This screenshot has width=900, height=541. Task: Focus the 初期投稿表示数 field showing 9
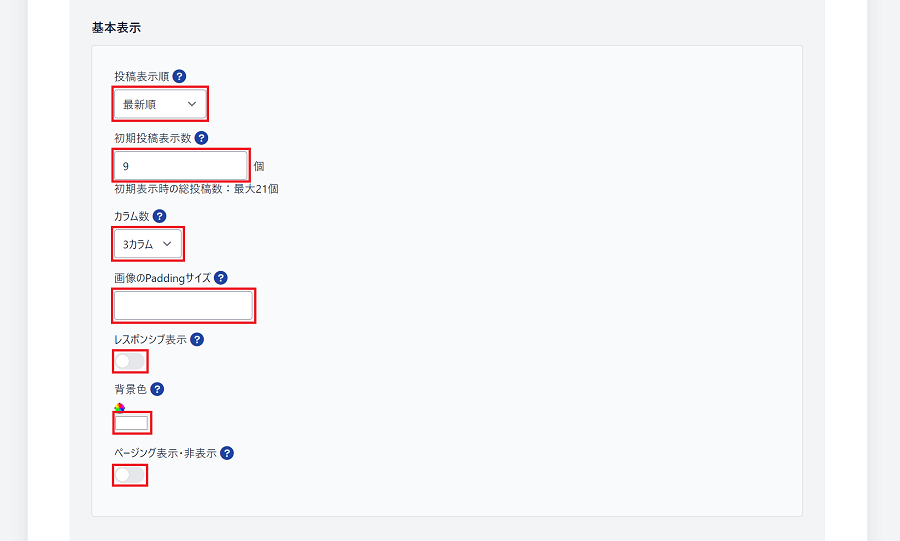181,166
